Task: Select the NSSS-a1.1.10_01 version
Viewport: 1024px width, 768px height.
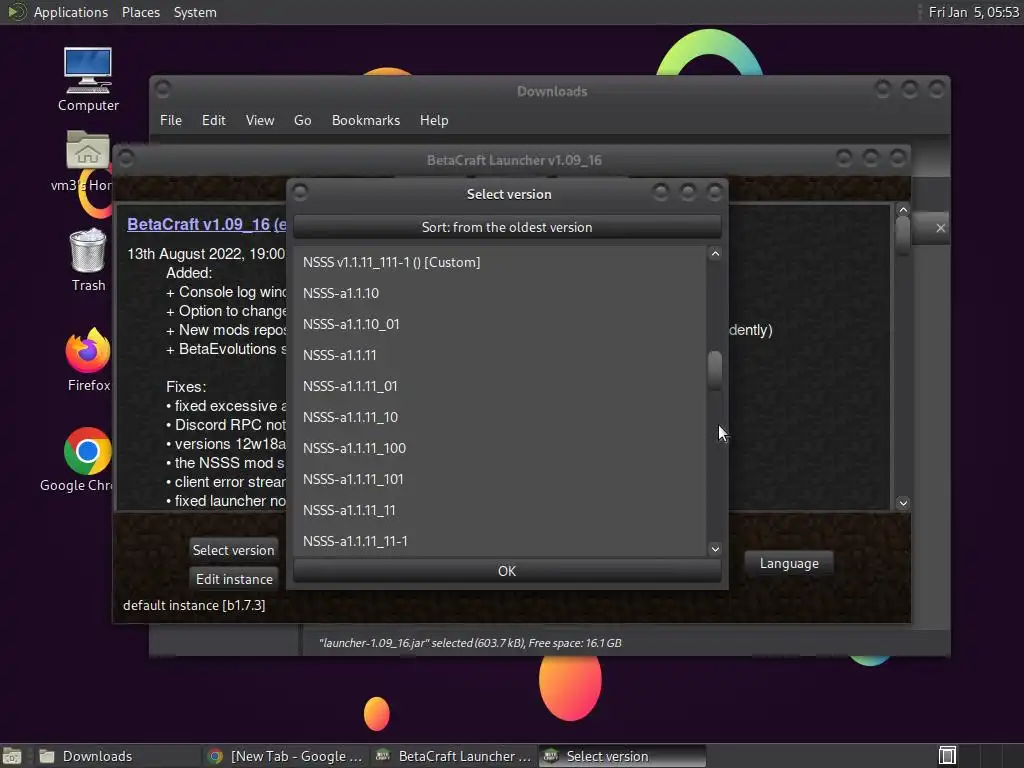Action: click(500, 324)
